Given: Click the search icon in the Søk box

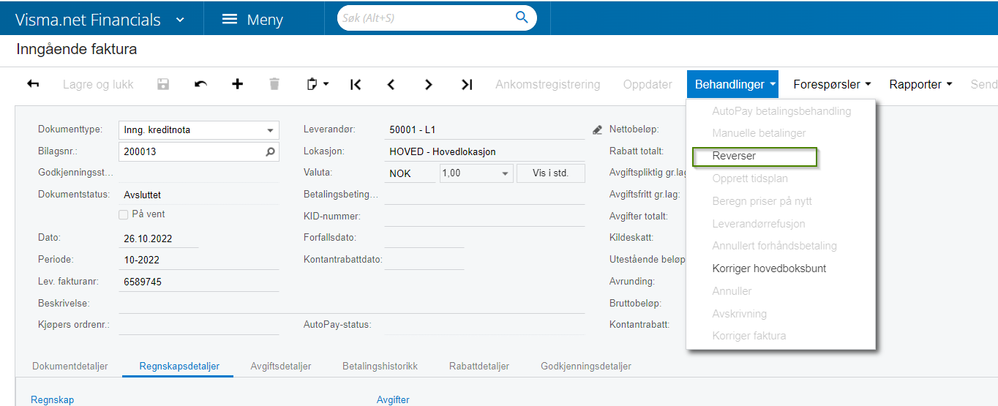Looking at the screenshot, I should pos(522,18).
